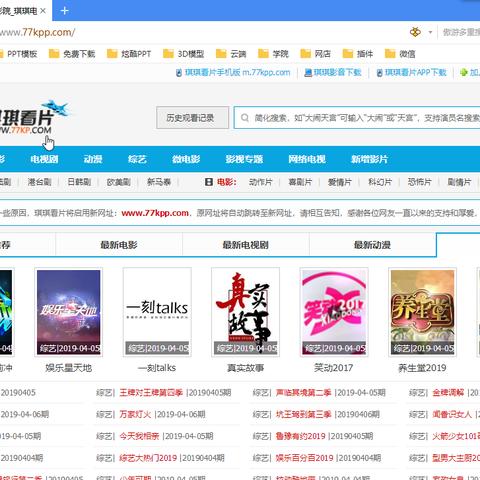Screen dimensions: 480x480
Task: Open the 坑王驾到第三季 variety link
Action: (x=303, y=414)
